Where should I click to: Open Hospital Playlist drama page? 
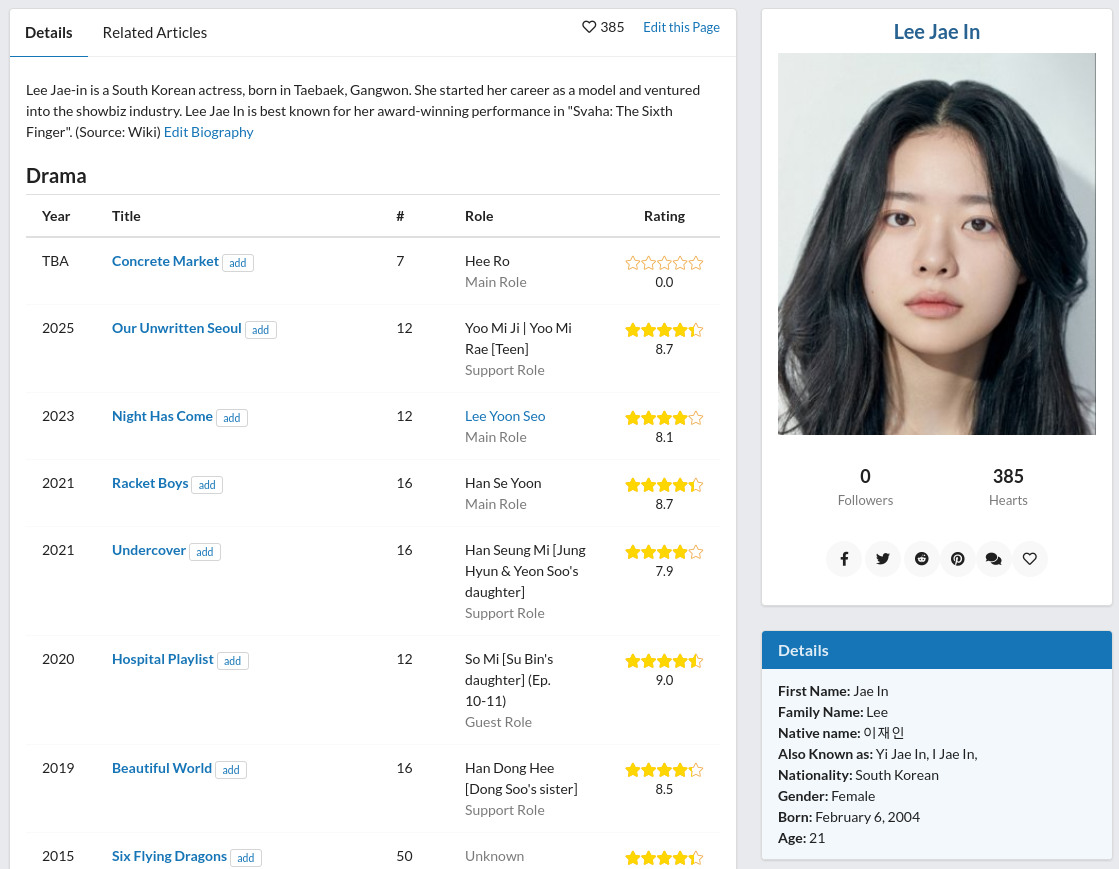tap(163, 659)
